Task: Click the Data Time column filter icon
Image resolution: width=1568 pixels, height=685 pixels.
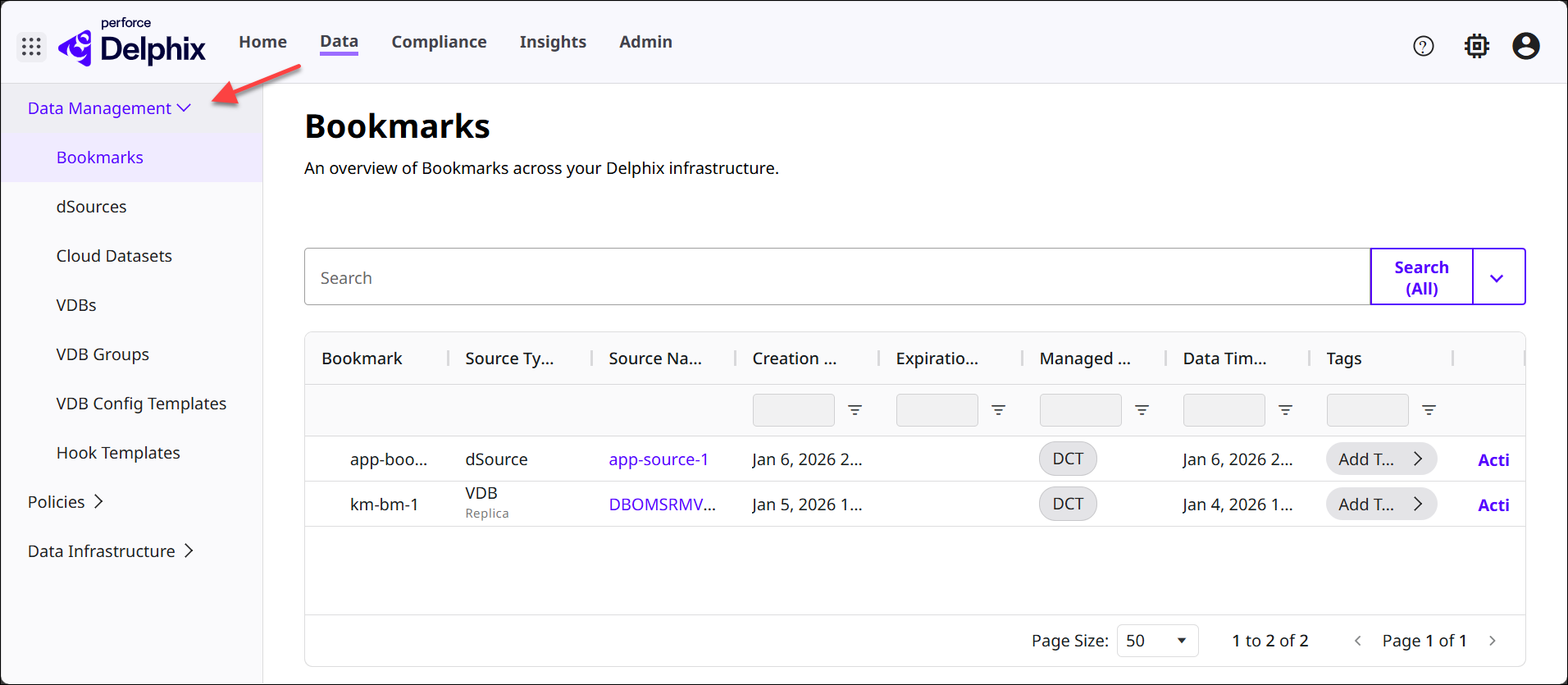Action: click(x=1285, y=410)
